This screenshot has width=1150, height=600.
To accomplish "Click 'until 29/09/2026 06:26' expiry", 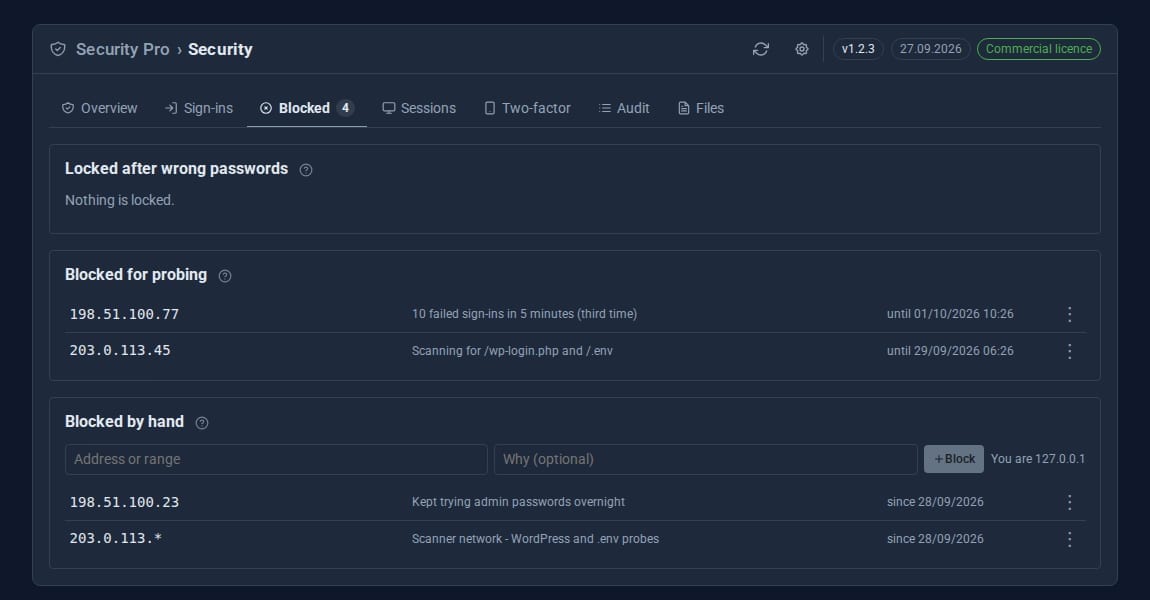I will click(x=950, y=351).
